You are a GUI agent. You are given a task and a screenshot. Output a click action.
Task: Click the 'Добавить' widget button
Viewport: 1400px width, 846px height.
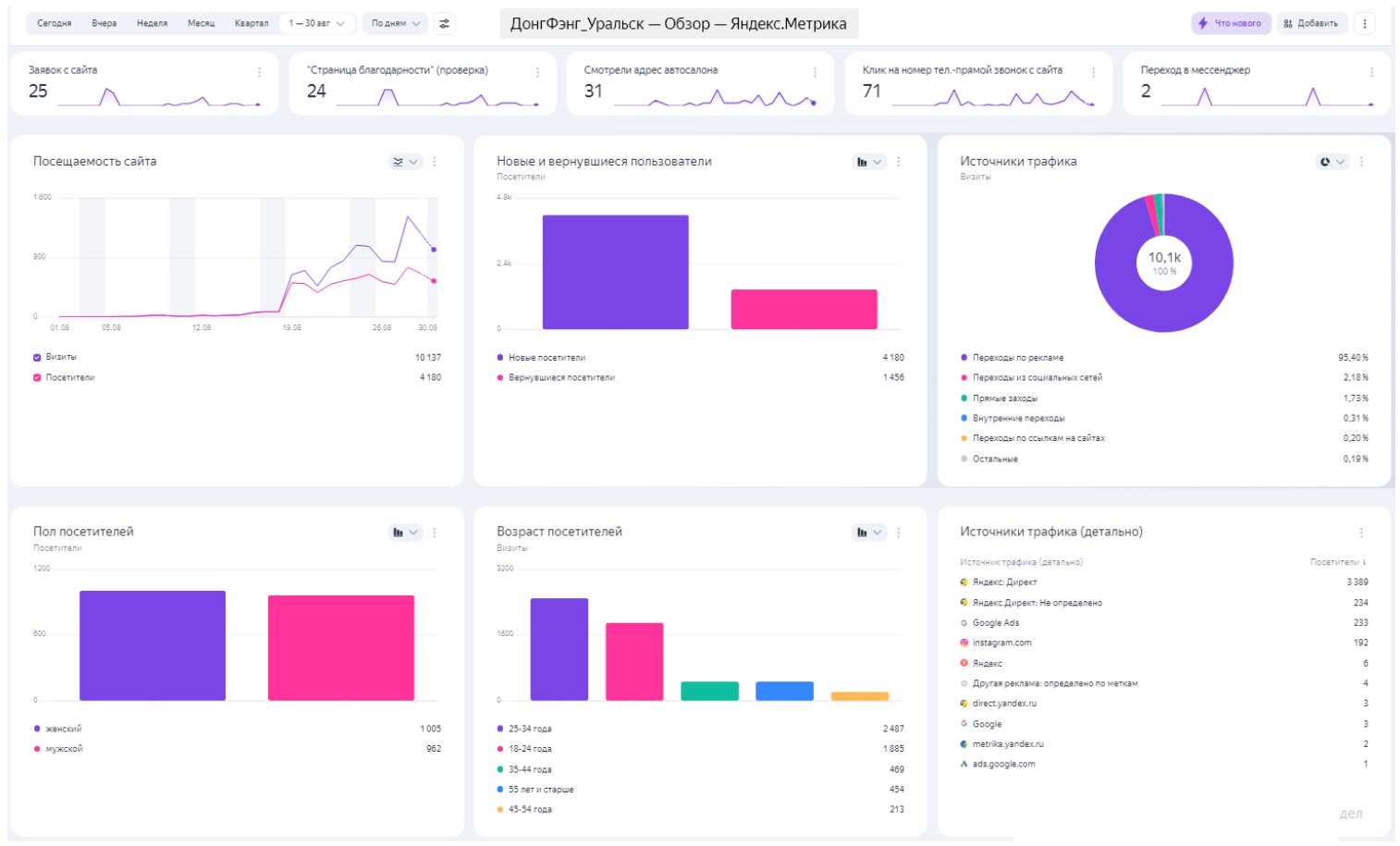tap(1311, 23)
